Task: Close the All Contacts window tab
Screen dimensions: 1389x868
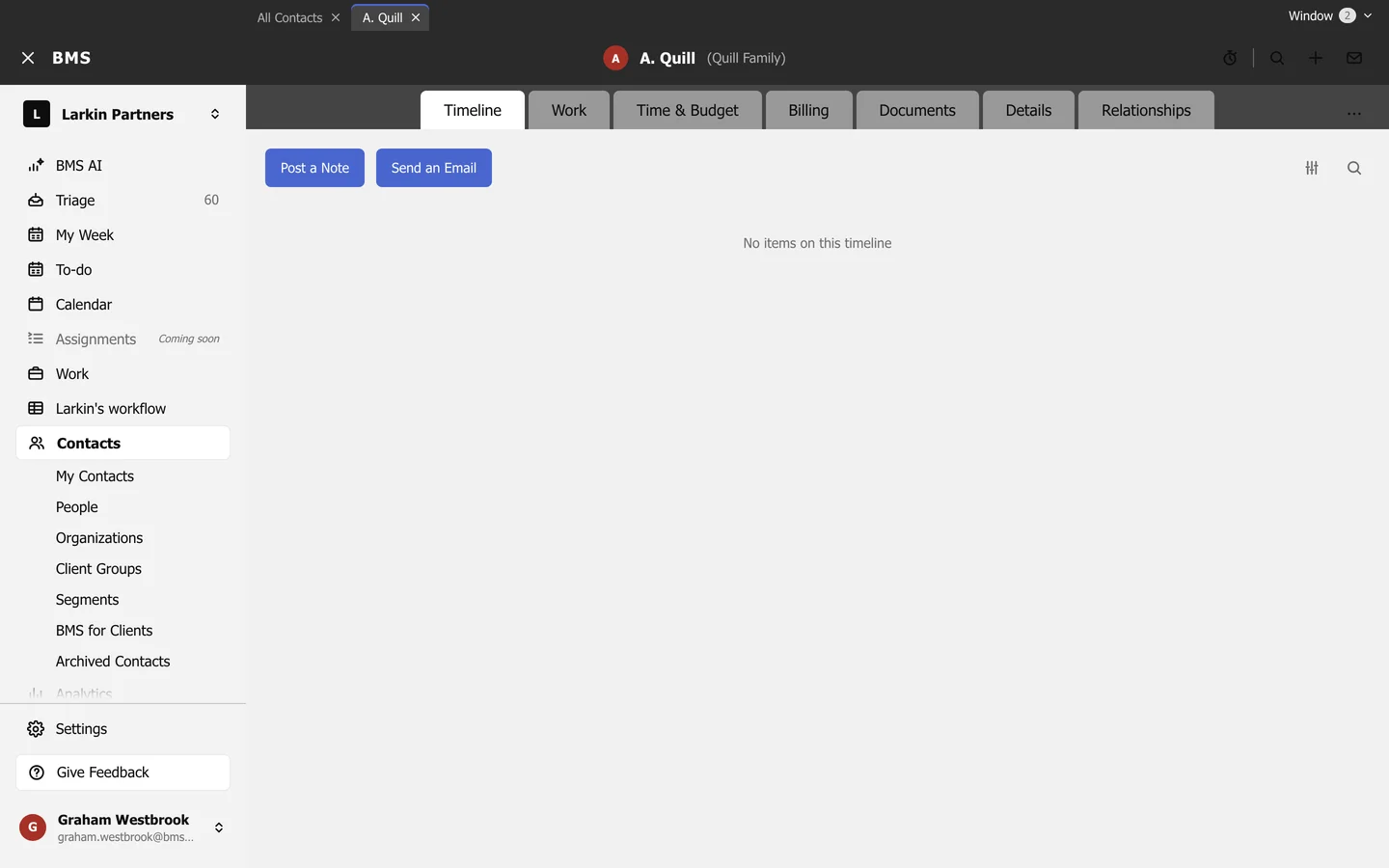Action: click(336, 17)
